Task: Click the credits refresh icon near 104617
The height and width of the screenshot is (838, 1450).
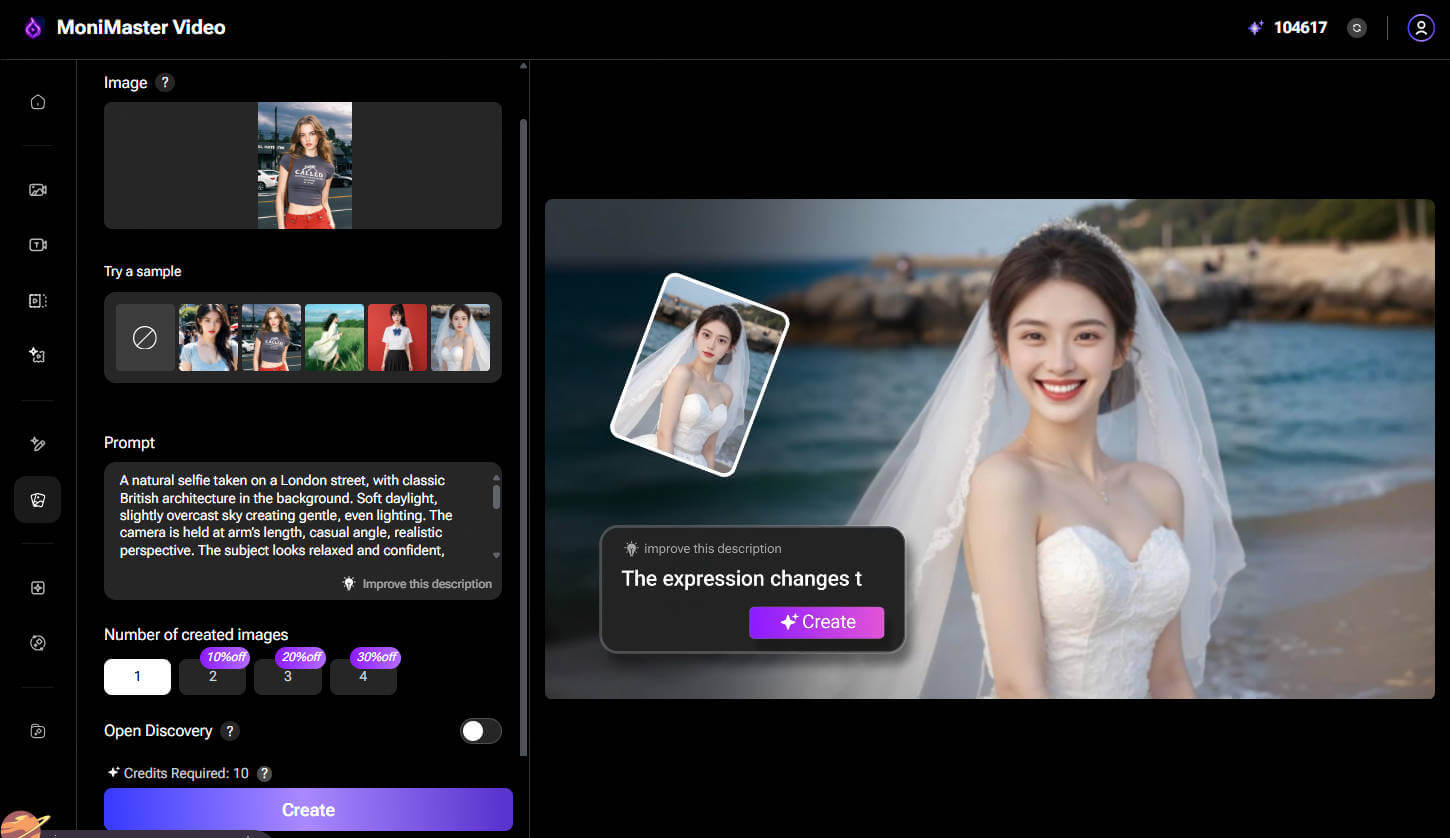Action: [x=1357, y=27]
